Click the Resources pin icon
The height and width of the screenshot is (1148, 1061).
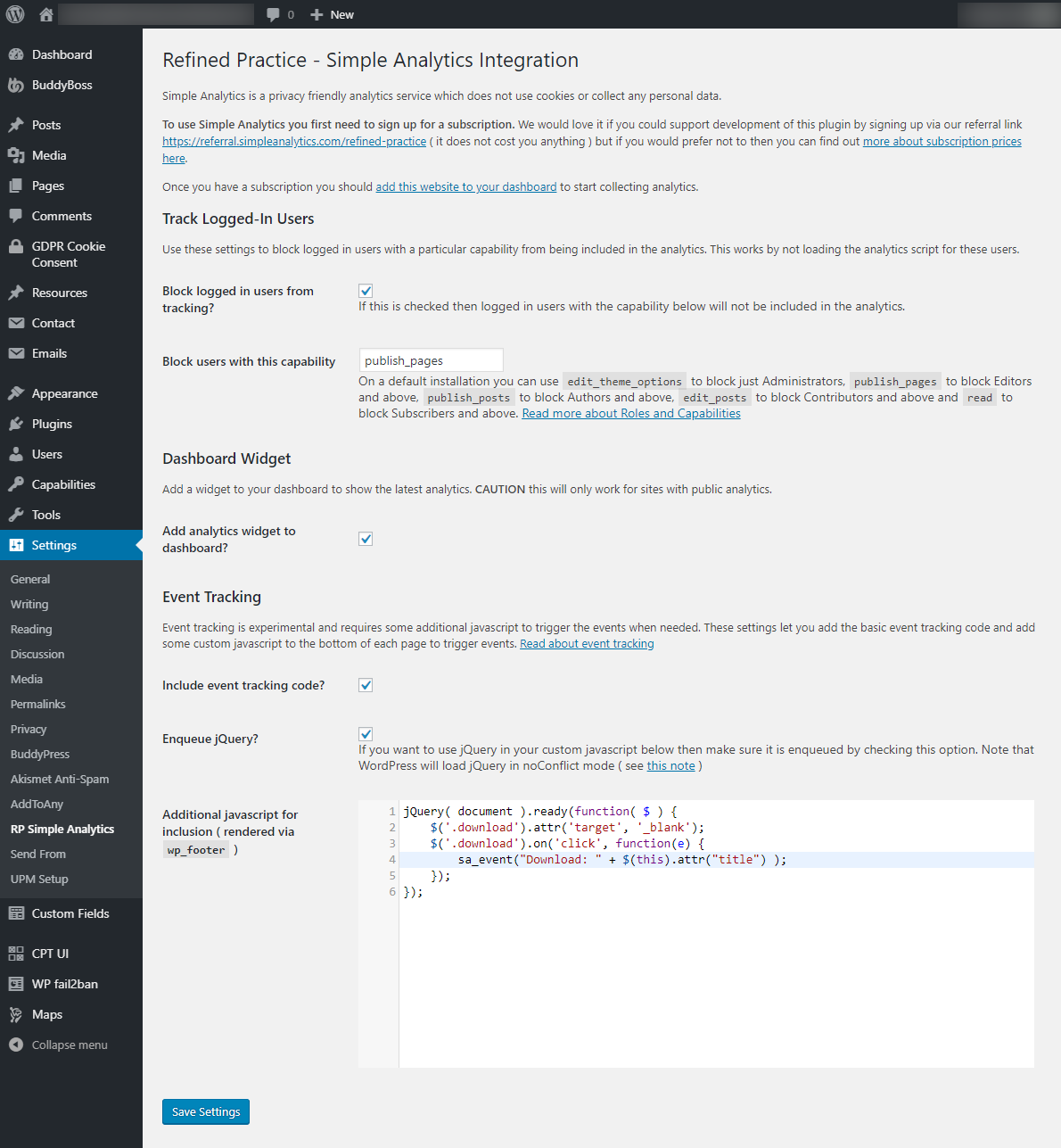coord(16,293)
